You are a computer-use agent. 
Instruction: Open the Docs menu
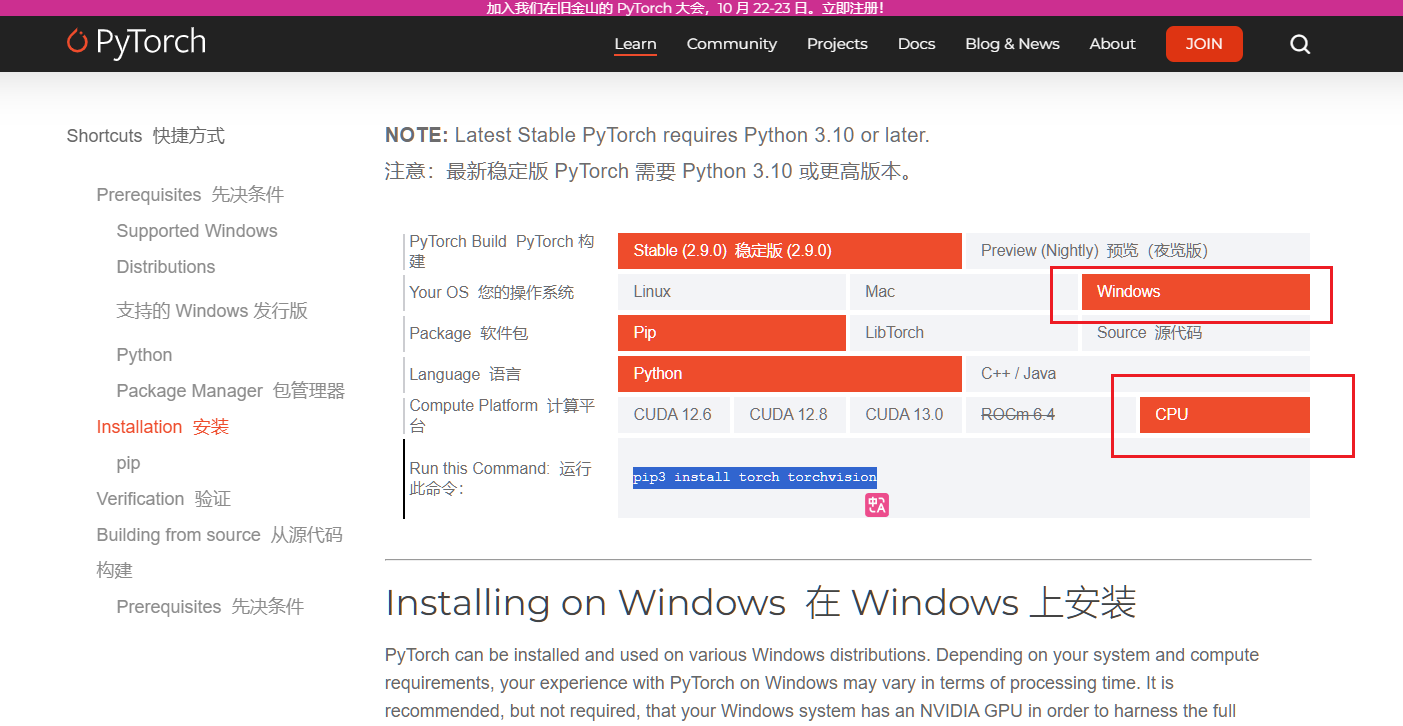[916, 44]
